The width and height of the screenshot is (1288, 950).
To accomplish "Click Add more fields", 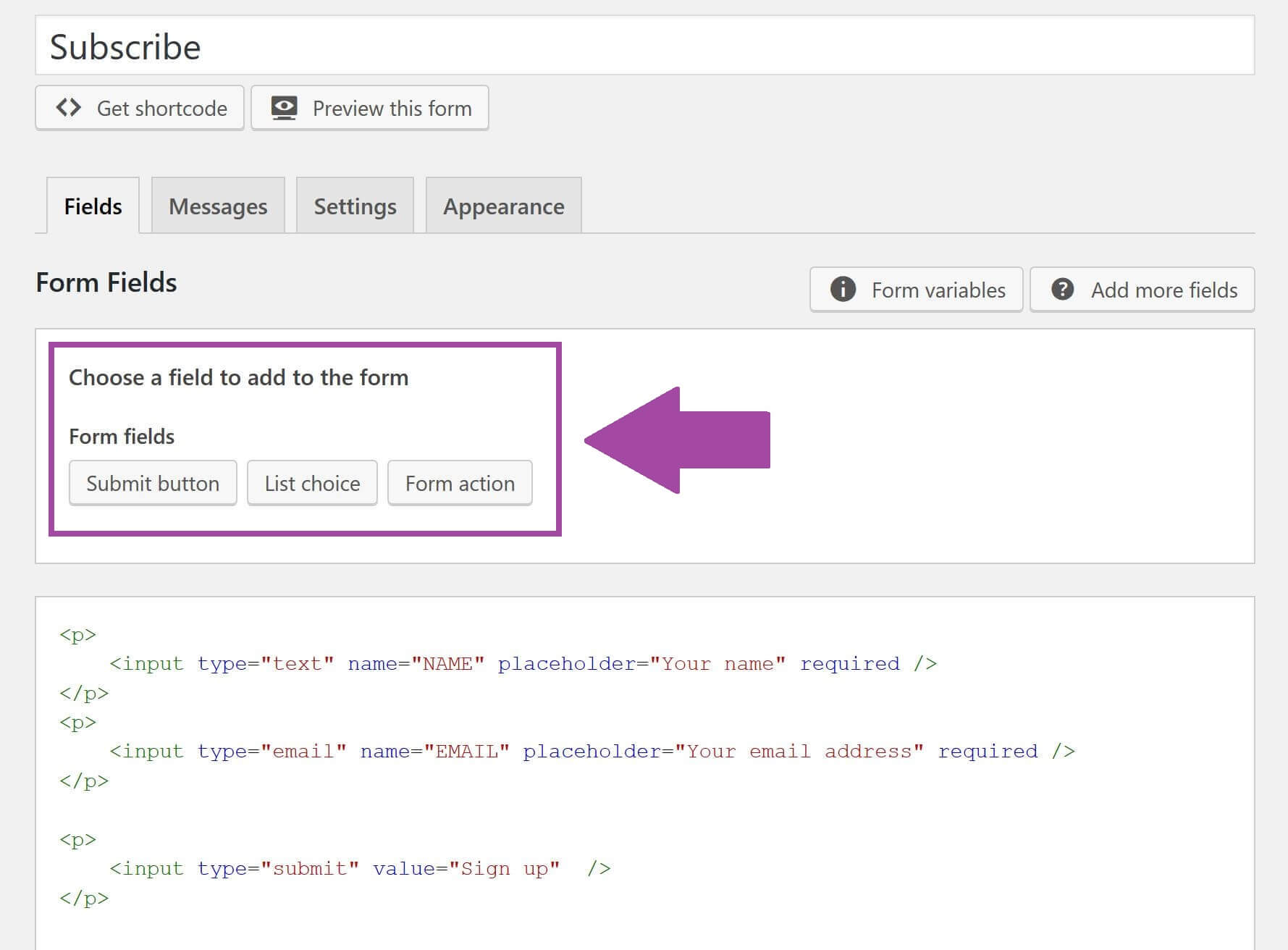I will pyautogui.click(x=1142, y=290).
